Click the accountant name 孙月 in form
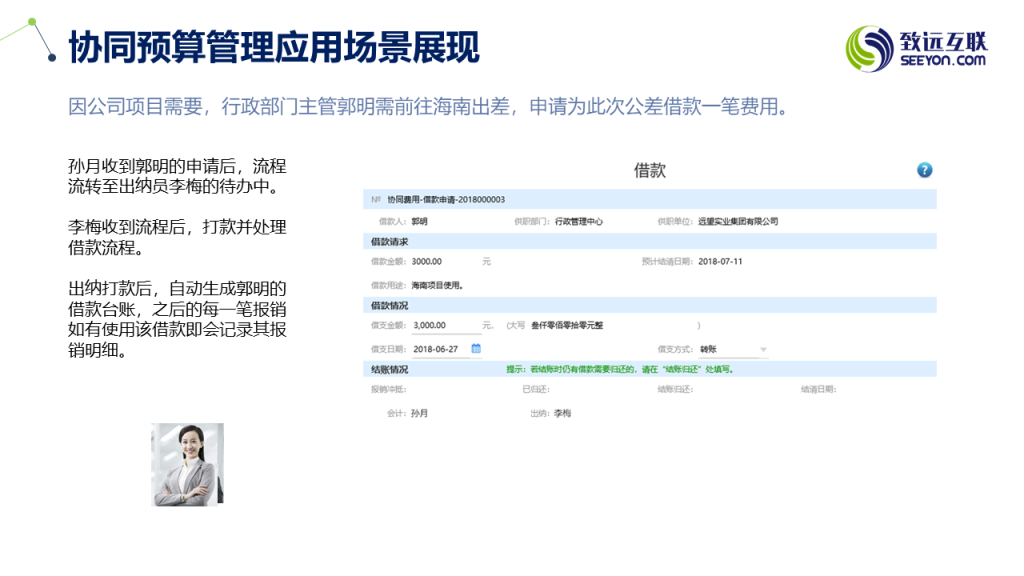Viewport: 1024px width, 576px height. point(419,413)
